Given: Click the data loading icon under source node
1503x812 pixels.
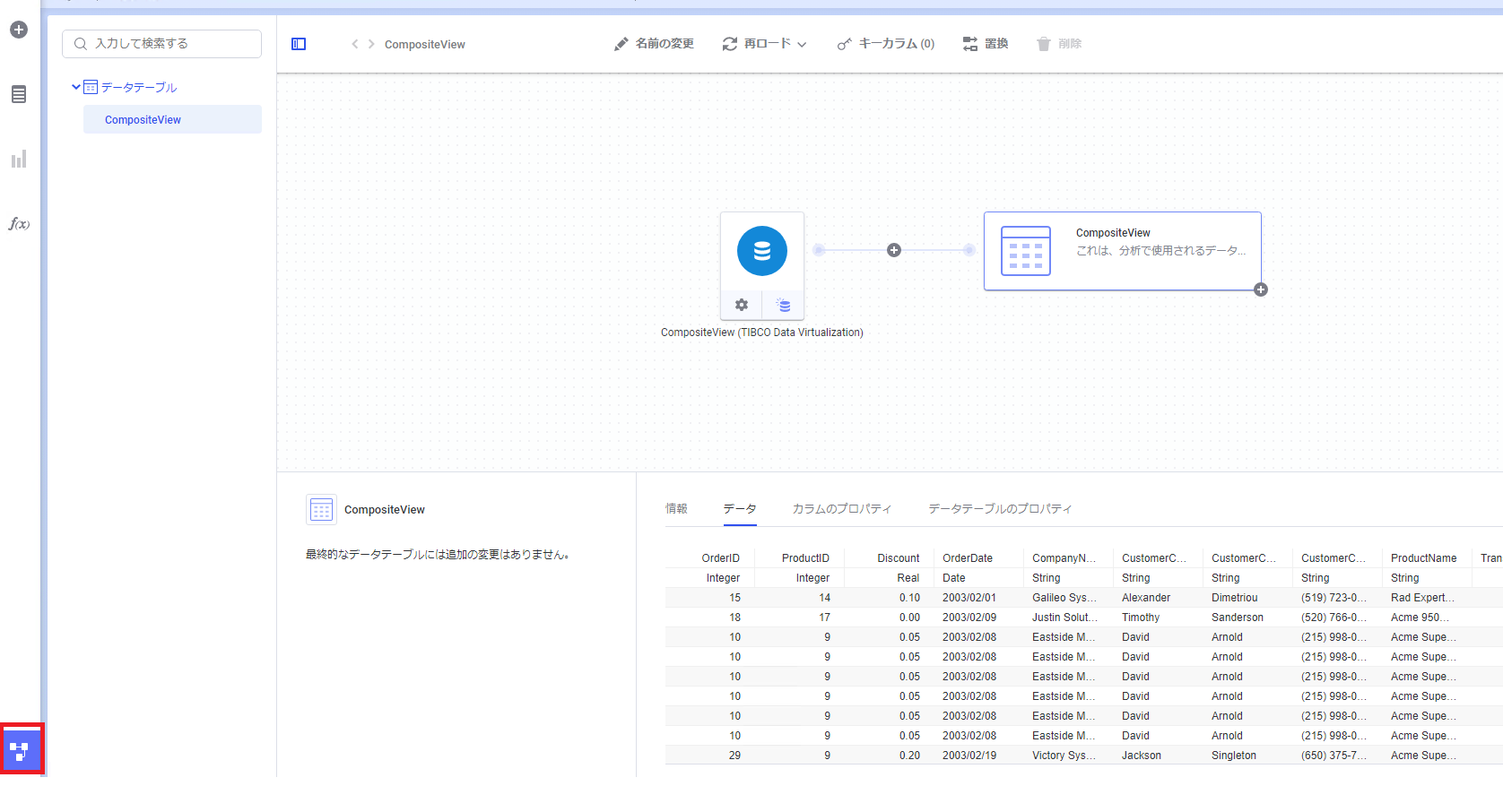Looking at the screenshot, I should [783, 305].
